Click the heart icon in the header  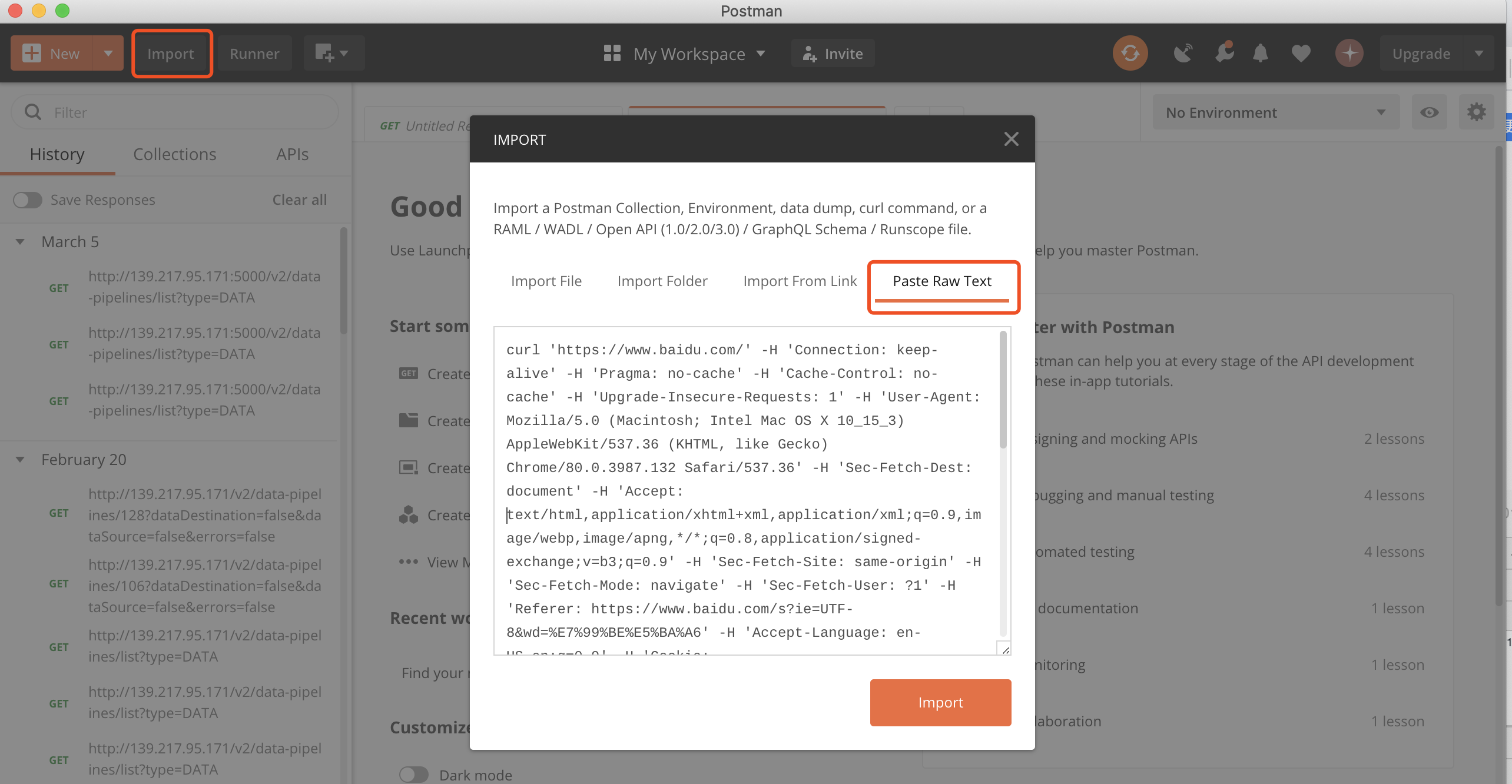tap(1301, 54)
